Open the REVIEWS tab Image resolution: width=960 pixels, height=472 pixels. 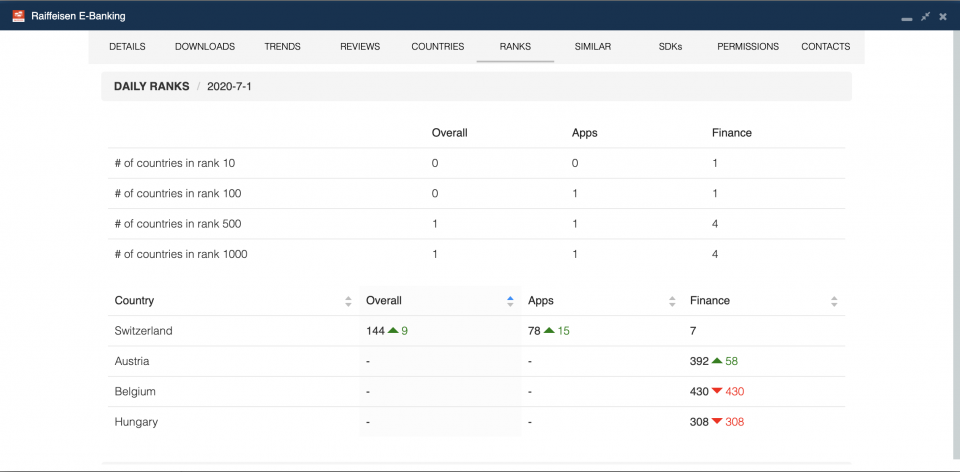coord(360,47)
